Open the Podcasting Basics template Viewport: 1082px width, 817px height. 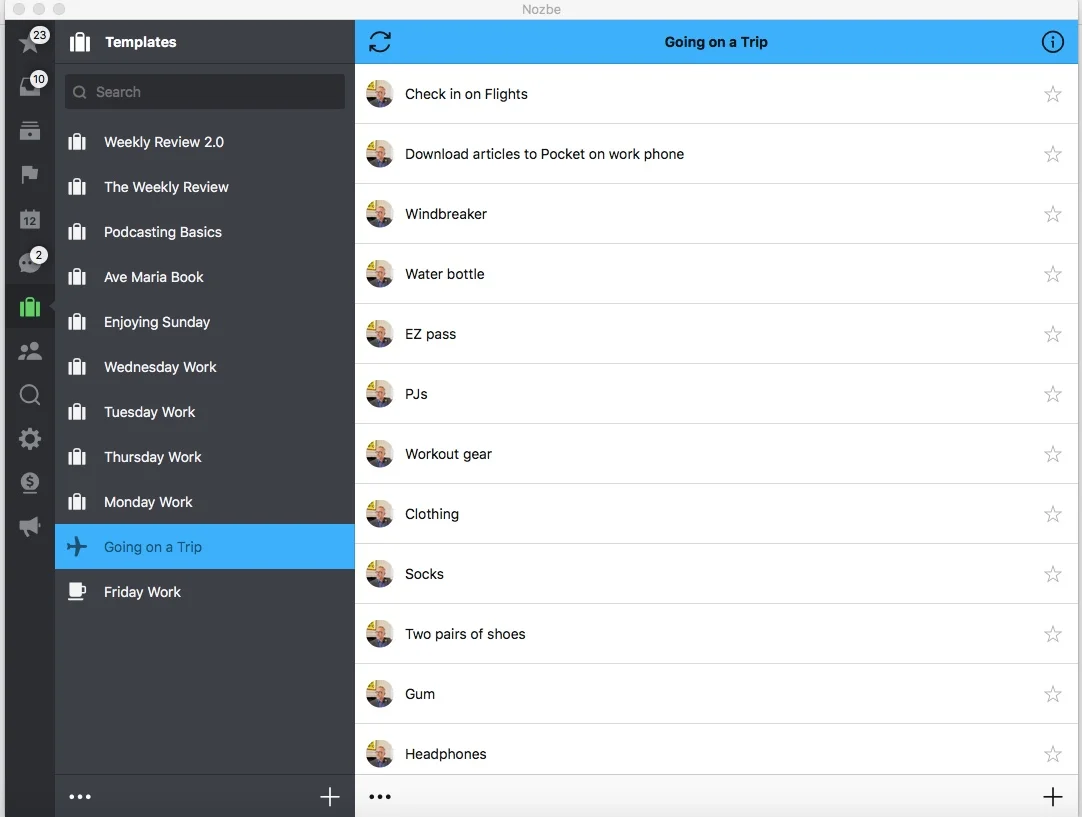coord(205,232)
